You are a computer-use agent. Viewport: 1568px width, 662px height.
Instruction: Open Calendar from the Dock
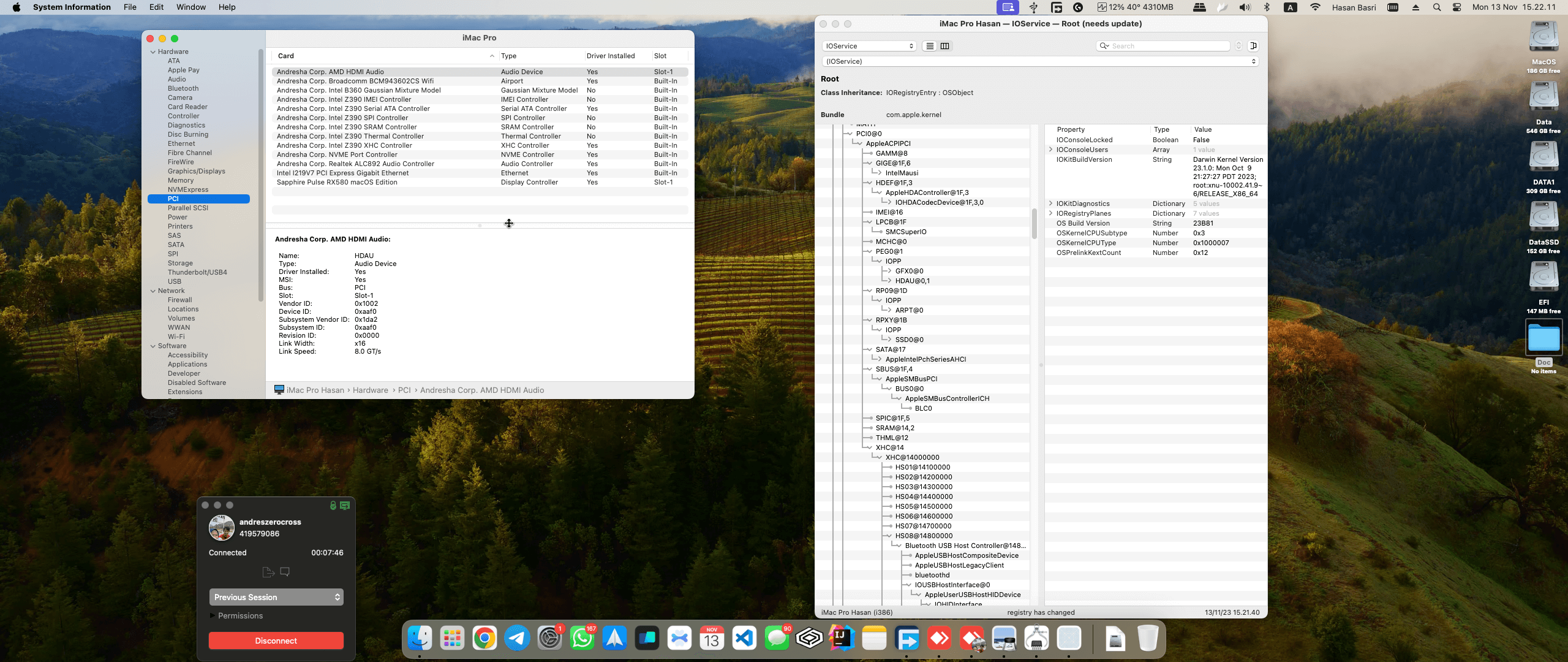click(x=712, y=639)
